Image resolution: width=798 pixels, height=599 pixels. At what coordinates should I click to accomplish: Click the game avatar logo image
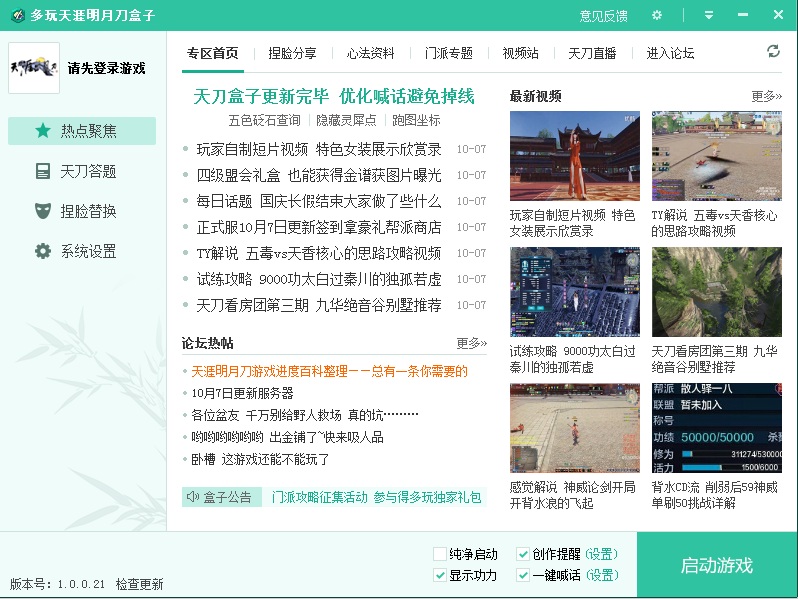click(34, 68)
